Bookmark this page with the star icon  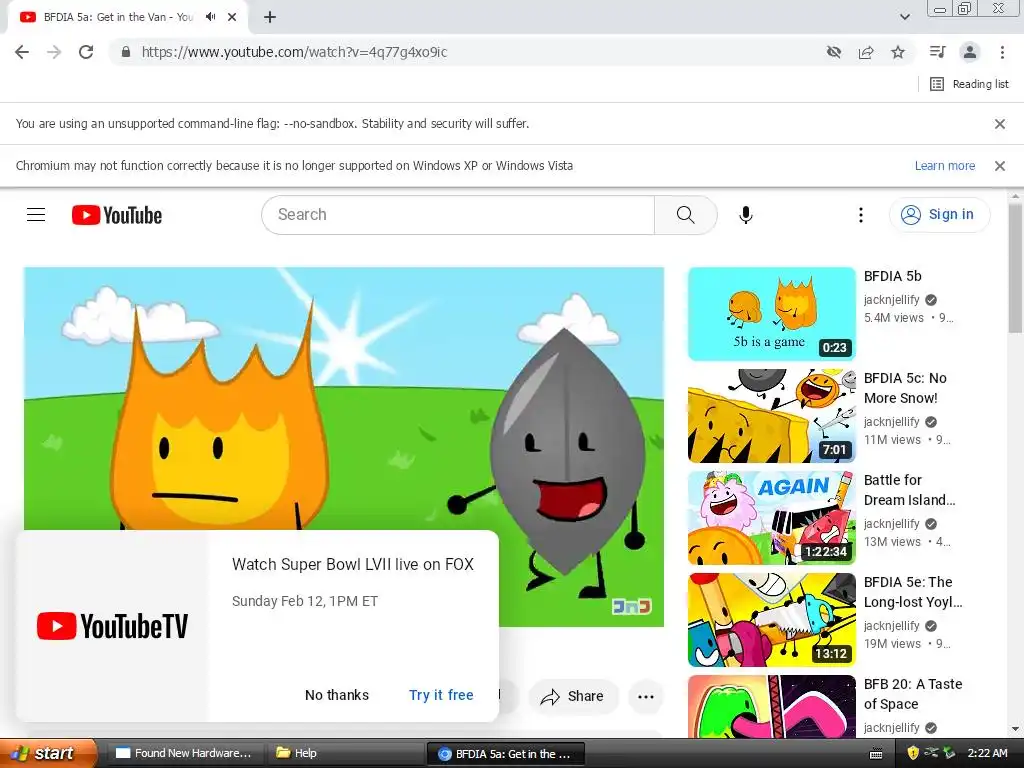[x=898, y=52]
